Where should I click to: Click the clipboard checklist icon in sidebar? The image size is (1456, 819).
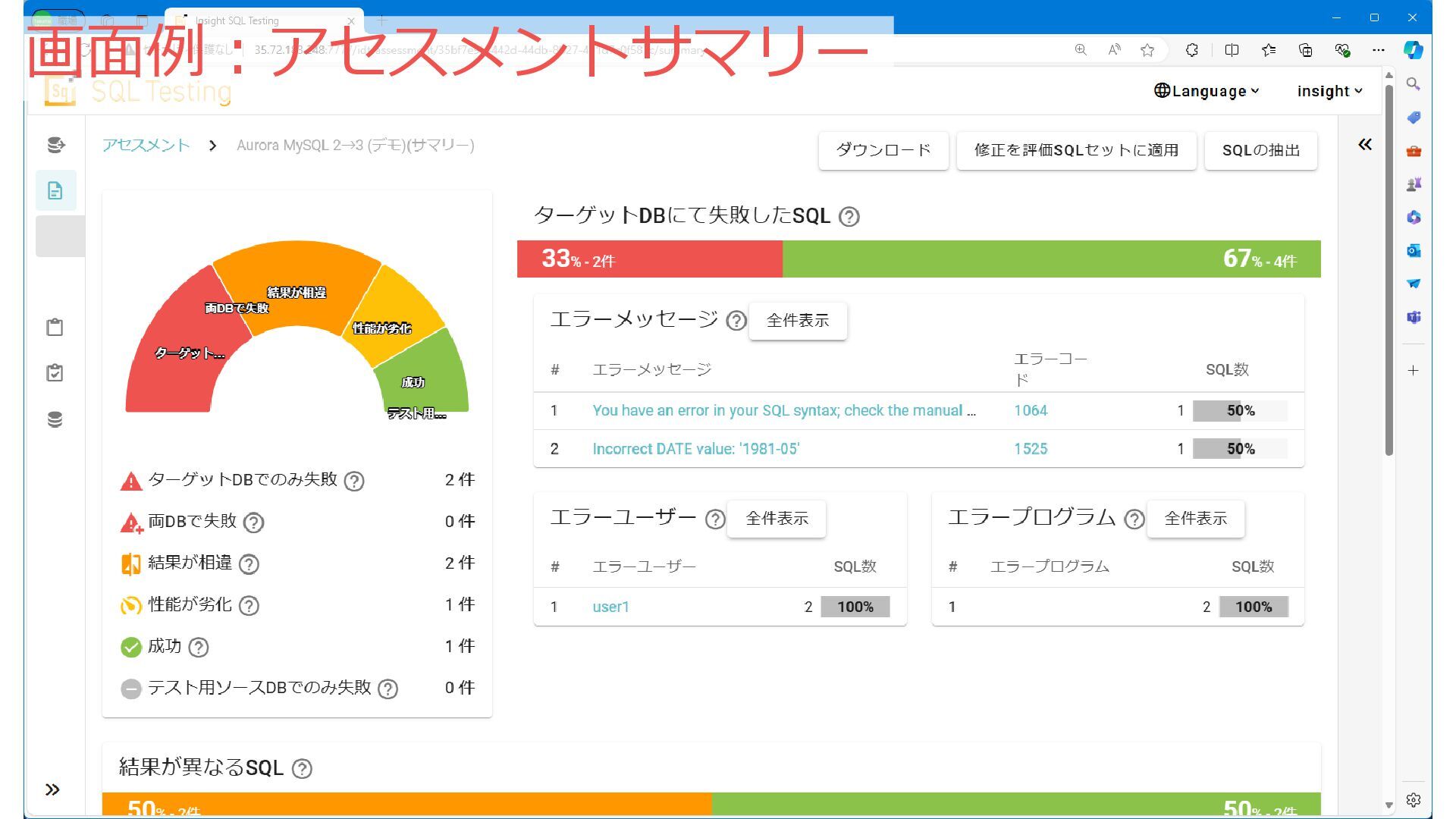point(55,372)
